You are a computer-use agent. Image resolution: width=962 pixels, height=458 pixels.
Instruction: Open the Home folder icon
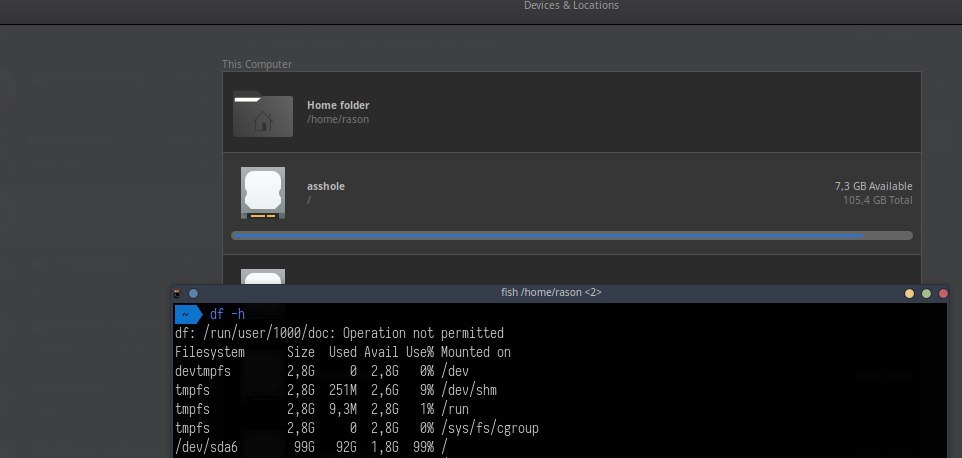click(263, 113)
